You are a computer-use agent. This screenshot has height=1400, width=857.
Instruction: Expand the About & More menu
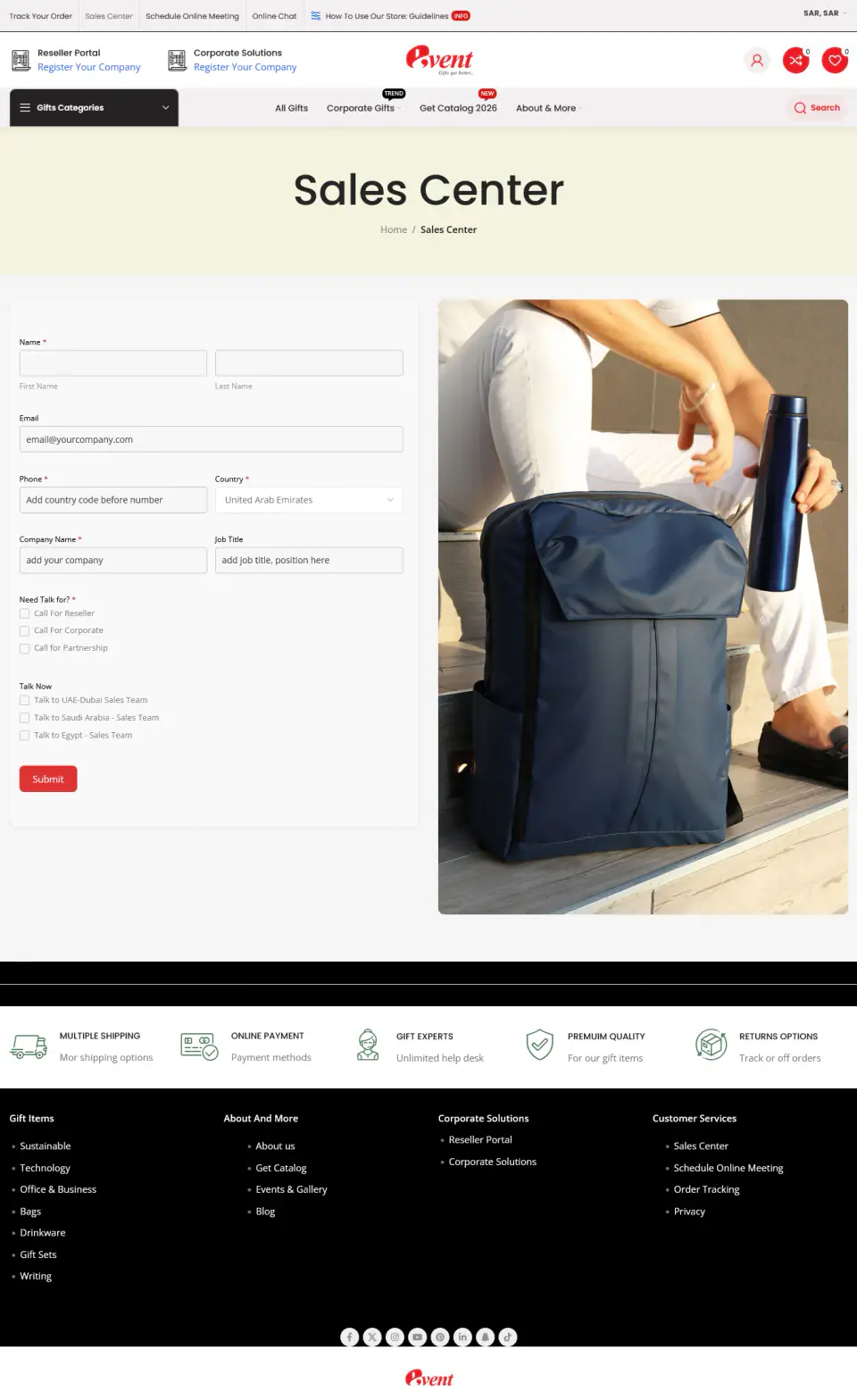tap(548, 108)
